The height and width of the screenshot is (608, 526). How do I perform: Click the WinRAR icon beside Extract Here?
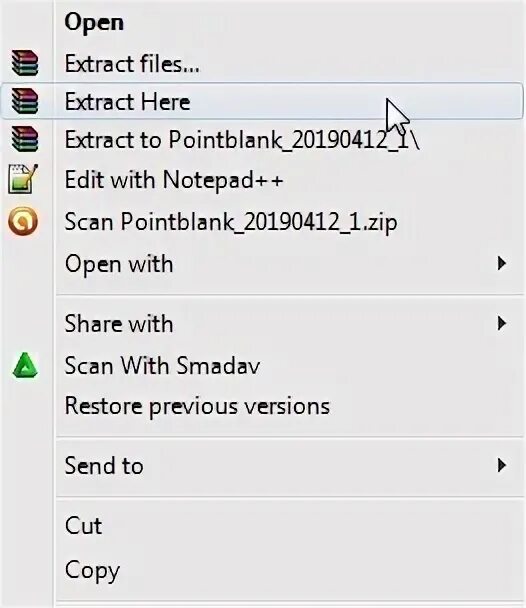click(24, 101)
